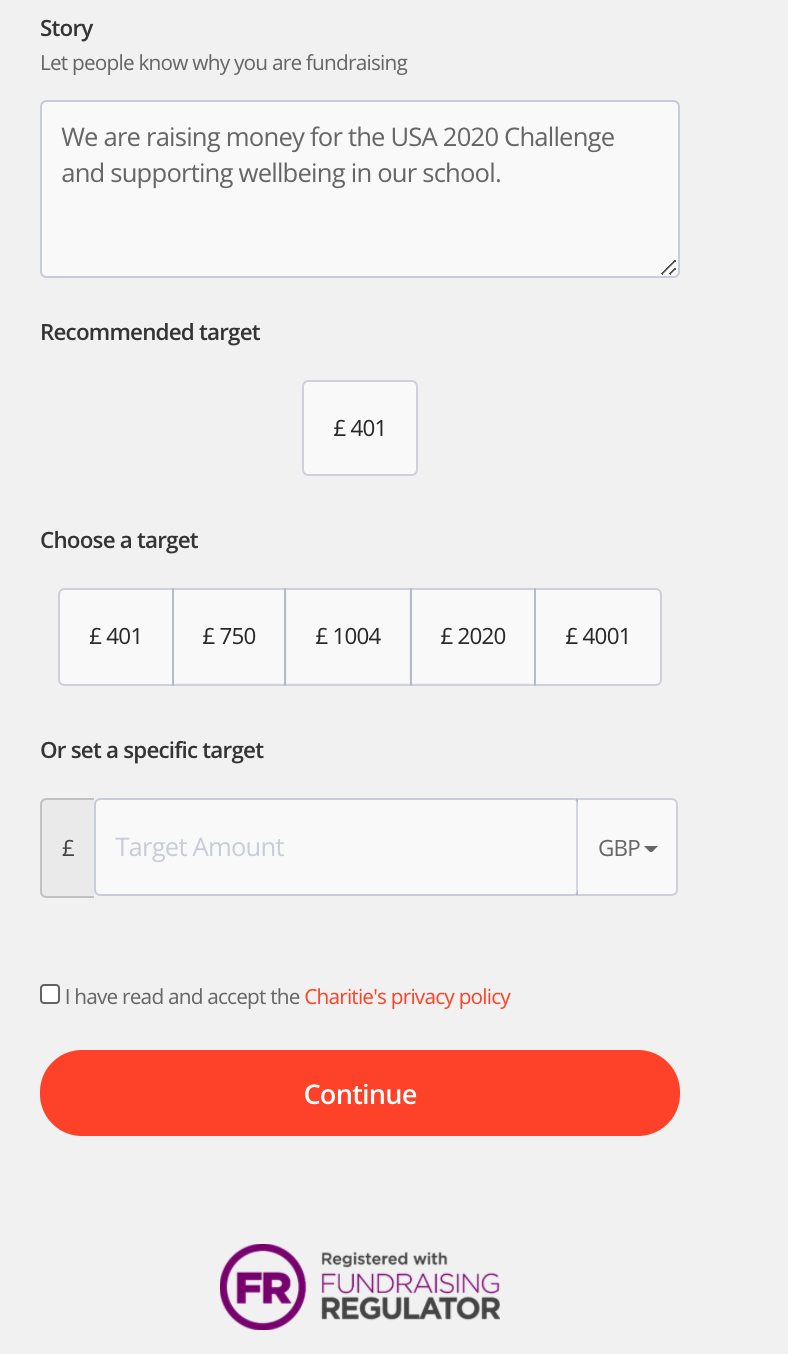Viewport: 788px width, 1354px height.
Task: Click the Registered with Fundraising Regulator text
Action: (x=410, y=1287)
